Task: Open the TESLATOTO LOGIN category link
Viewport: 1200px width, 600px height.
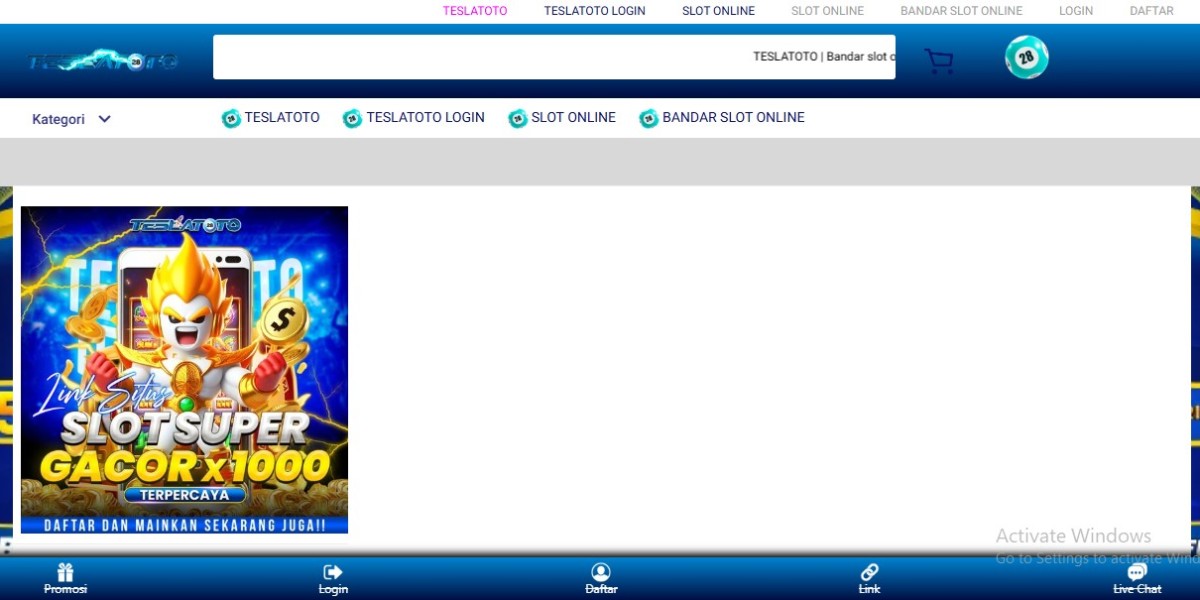Action: pyautogui.click(x=425, y=118)
